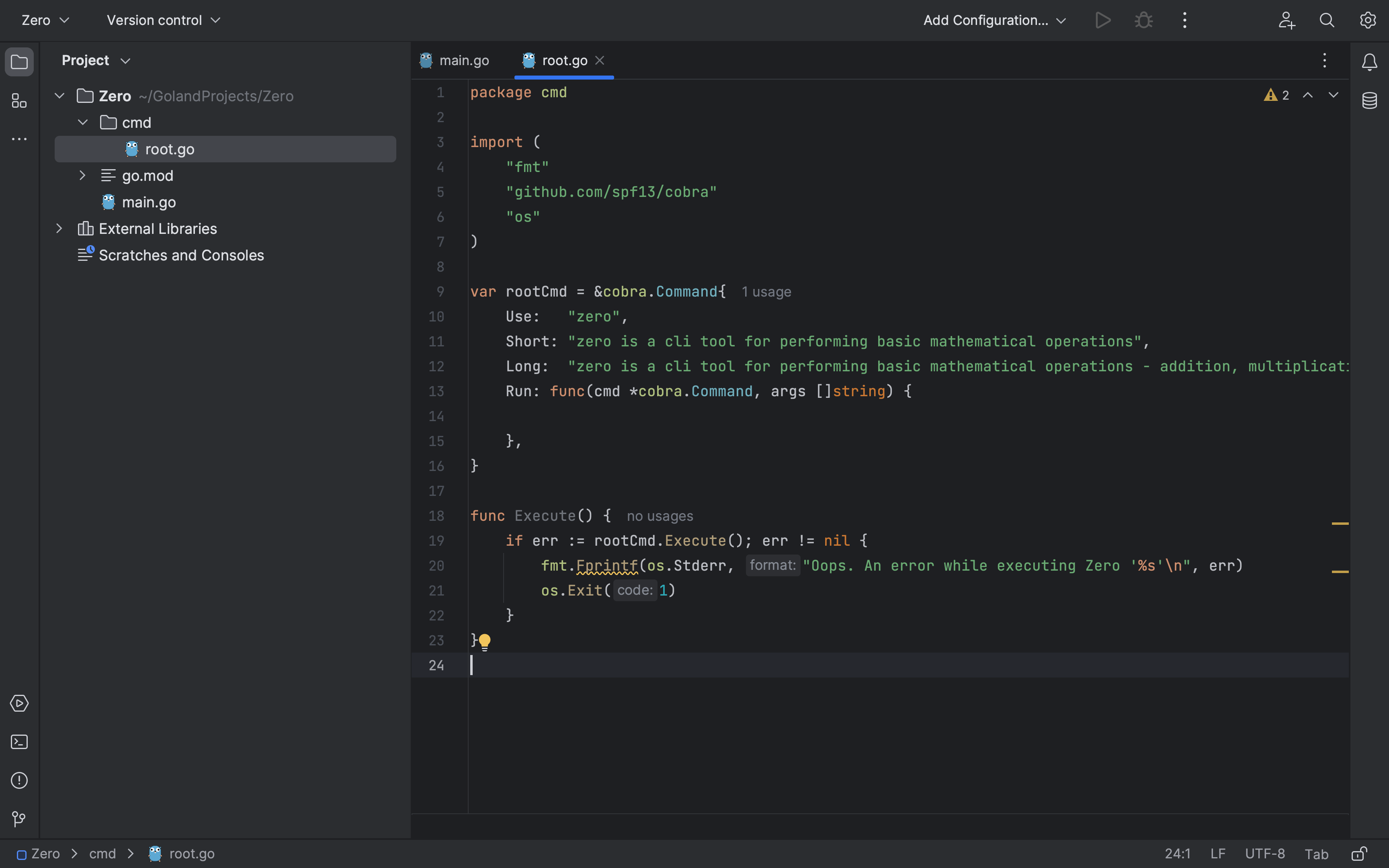Toggle the Project tool window folder button
The height and width of the screenshot is (868, 1389).
point(19,61)
